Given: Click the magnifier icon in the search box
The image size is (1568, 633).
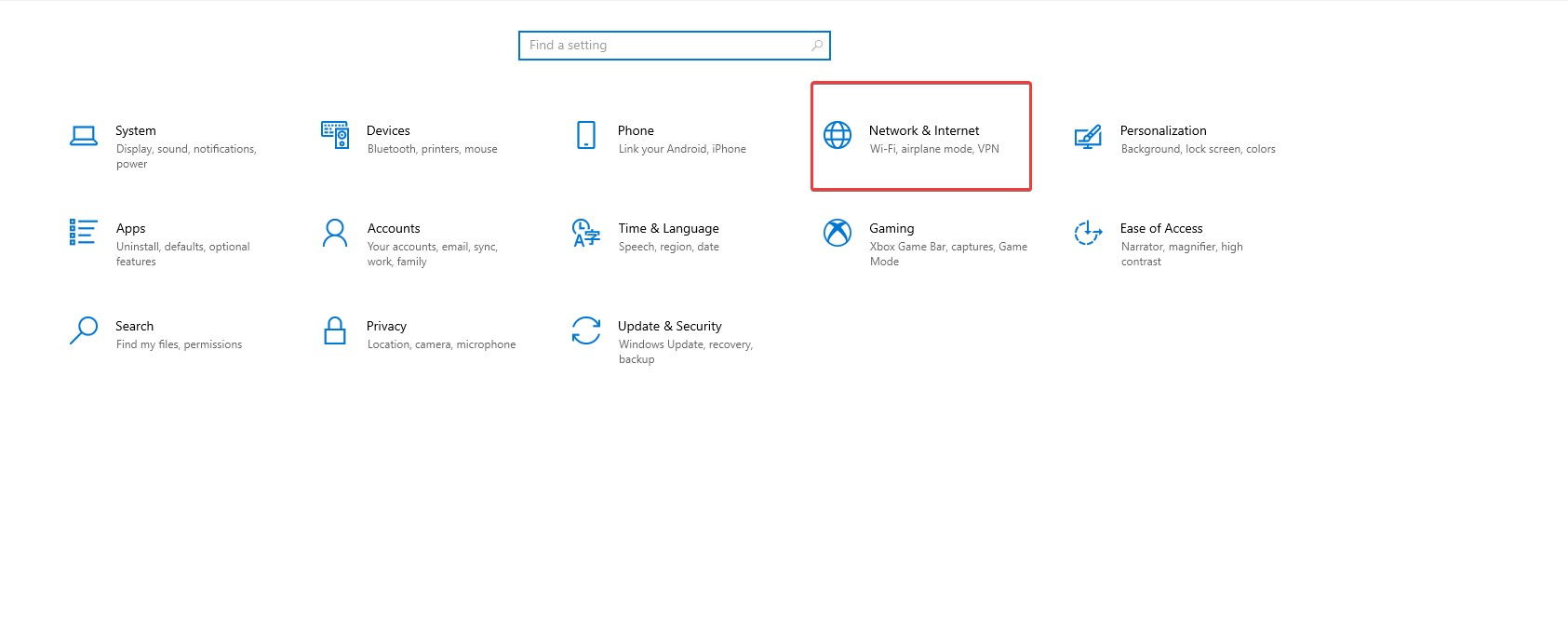Looking at the screenshot, I should click(817, 46).
